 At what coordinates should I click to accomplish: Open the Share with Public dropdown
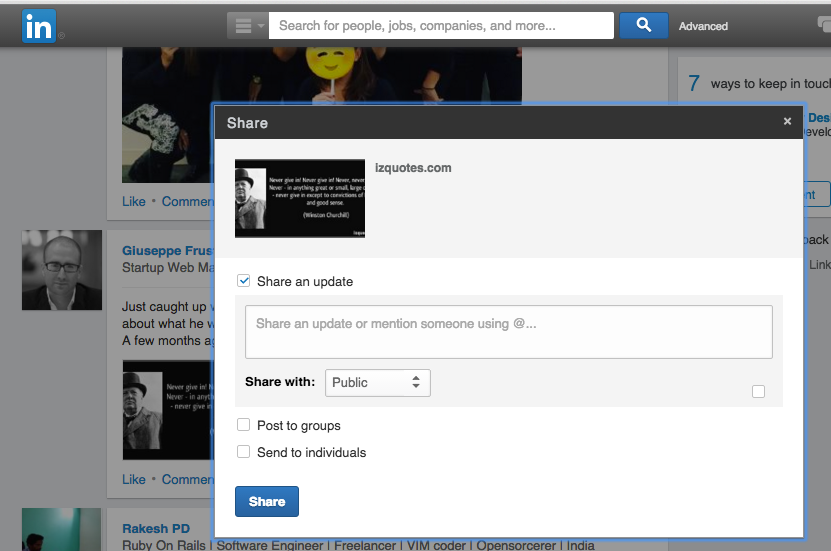378,382
